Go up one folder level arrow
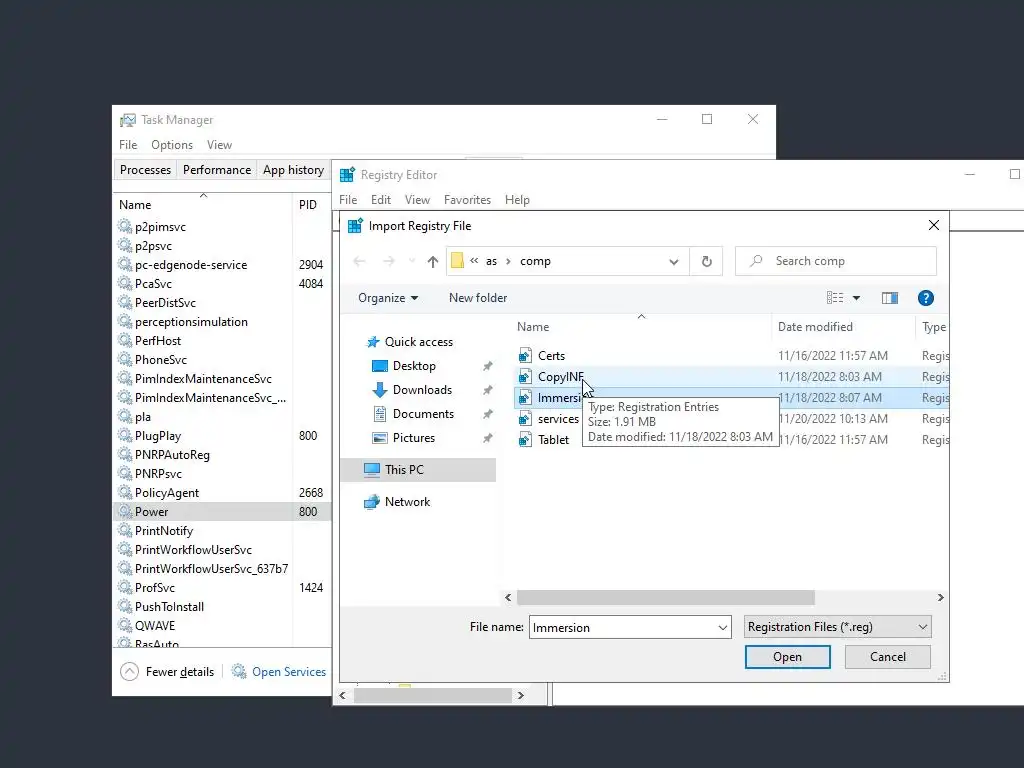The width and height of the screenshot is (1024, 768). (432, 261)
